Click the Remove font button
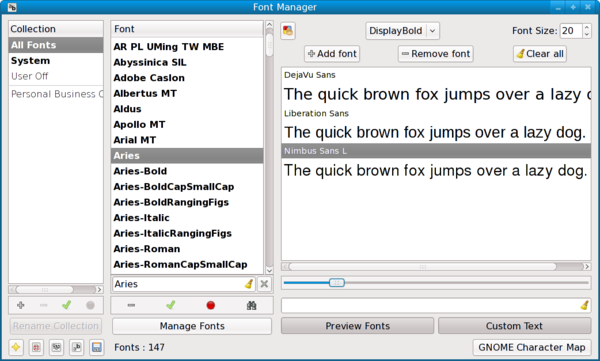 click(x=435, y=54)
